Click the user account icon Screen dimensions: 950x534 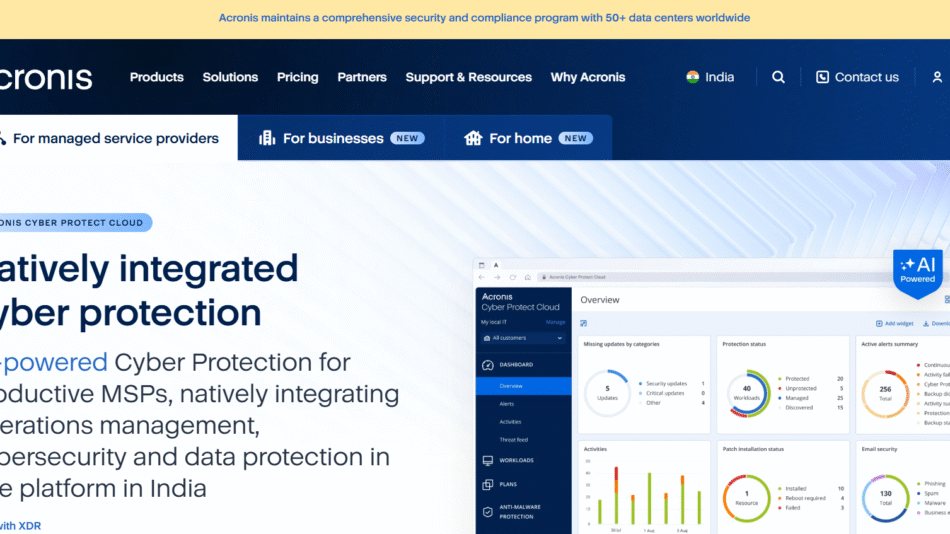point(937,77)
